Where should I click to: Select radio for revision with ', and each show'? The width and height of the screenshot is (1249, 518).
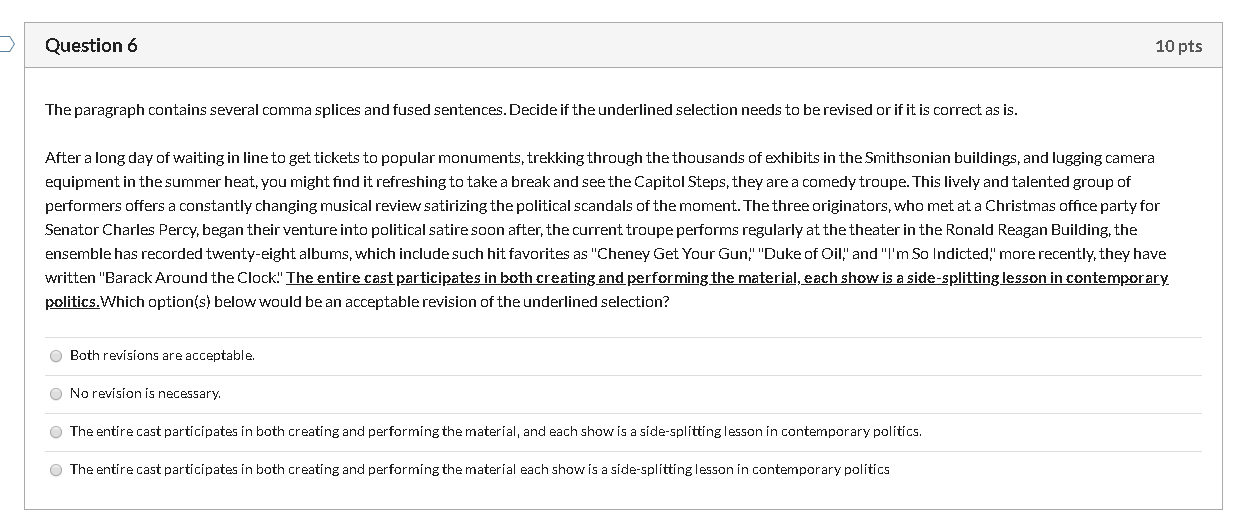pyautogui.click(x=56, y=432)
